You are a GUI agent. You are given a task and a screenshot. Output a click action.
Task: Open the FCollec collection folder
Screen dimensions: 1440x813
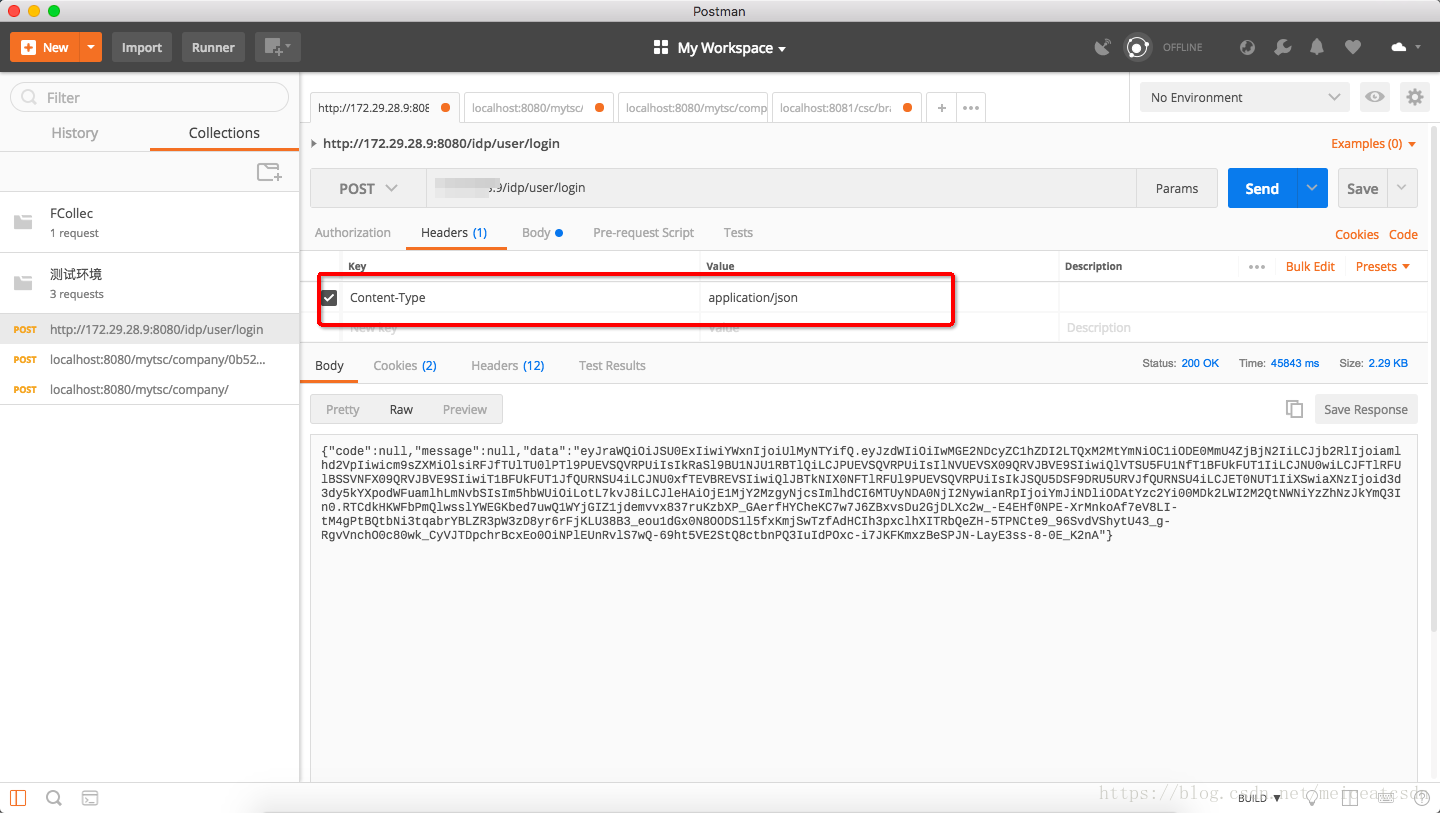click(x=150, y=222)
